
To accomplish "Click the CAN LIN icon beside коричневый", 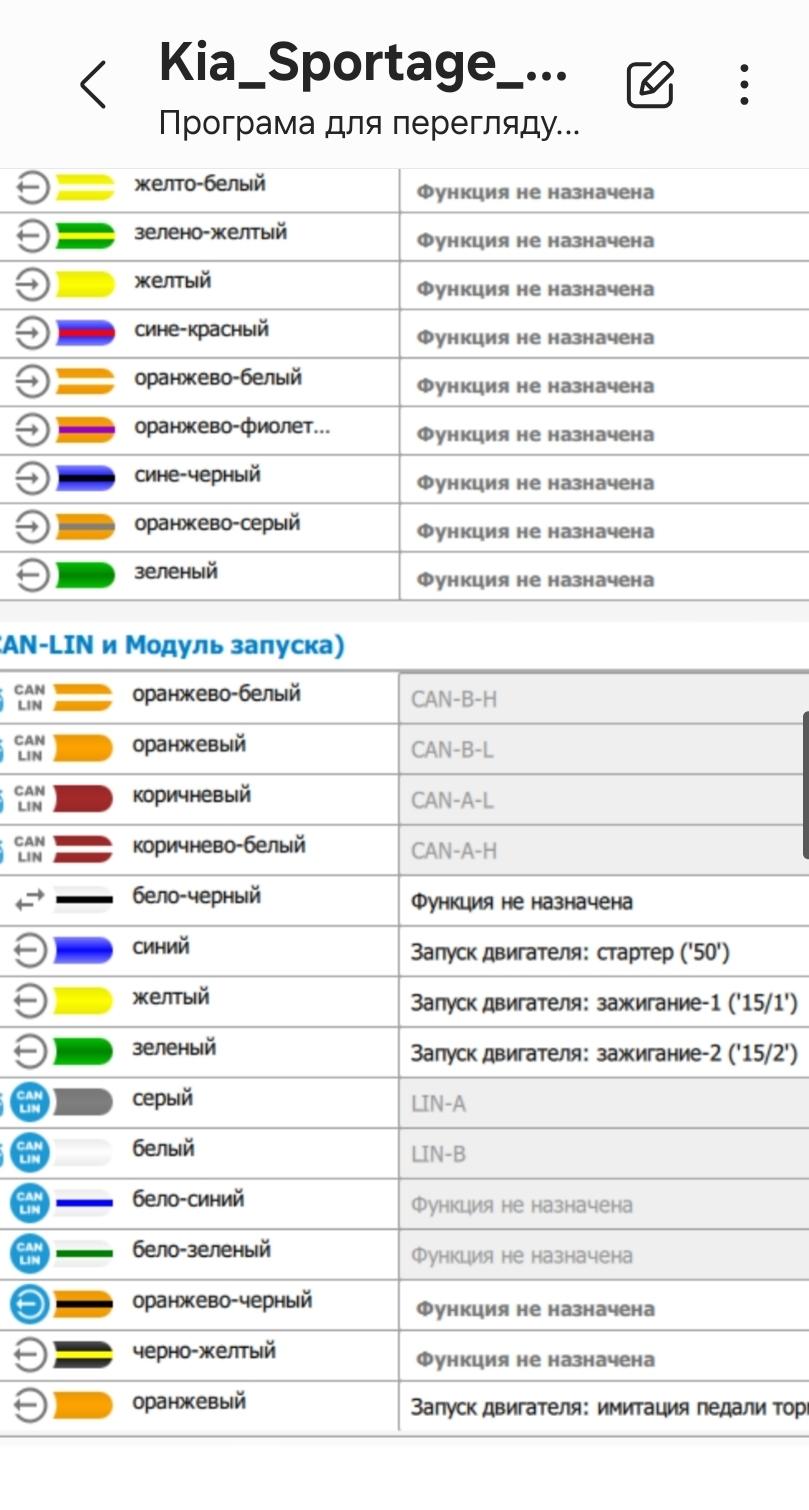I will click(x=29, y=798).
